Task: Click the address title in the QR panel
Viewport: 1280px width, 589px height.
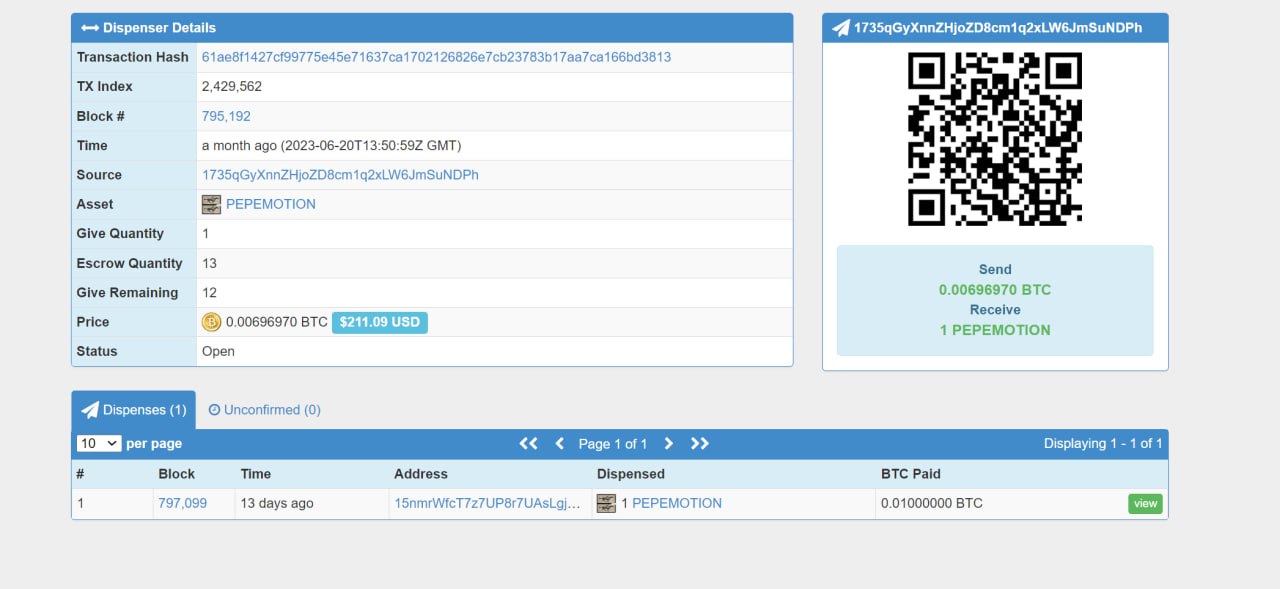Action: [x=998, y=28]
